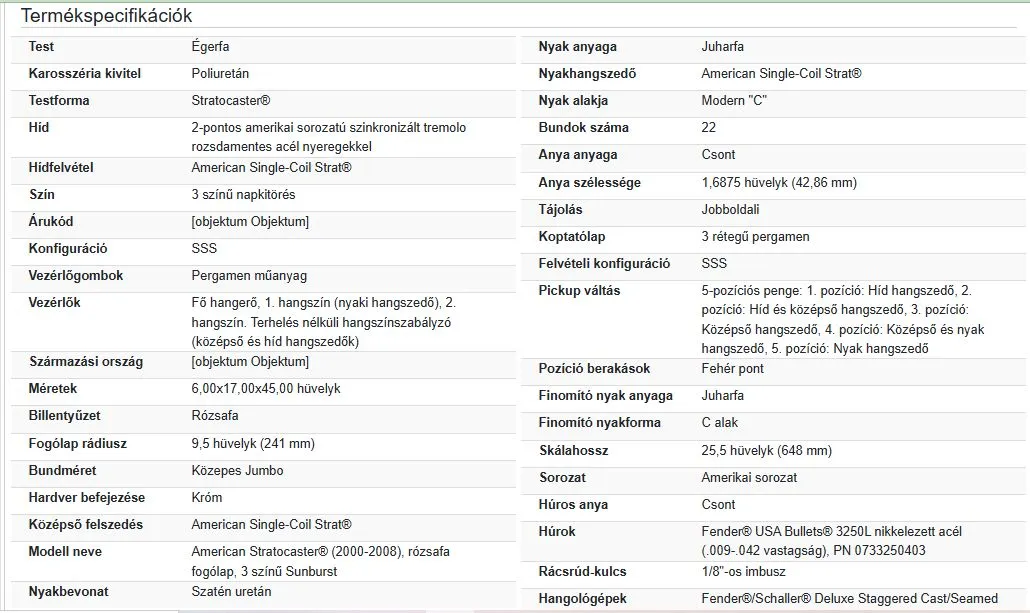Click the Anya szélessége label
Image resolution: width=1030 pixels, height=613 pixels.
point(589,183)
